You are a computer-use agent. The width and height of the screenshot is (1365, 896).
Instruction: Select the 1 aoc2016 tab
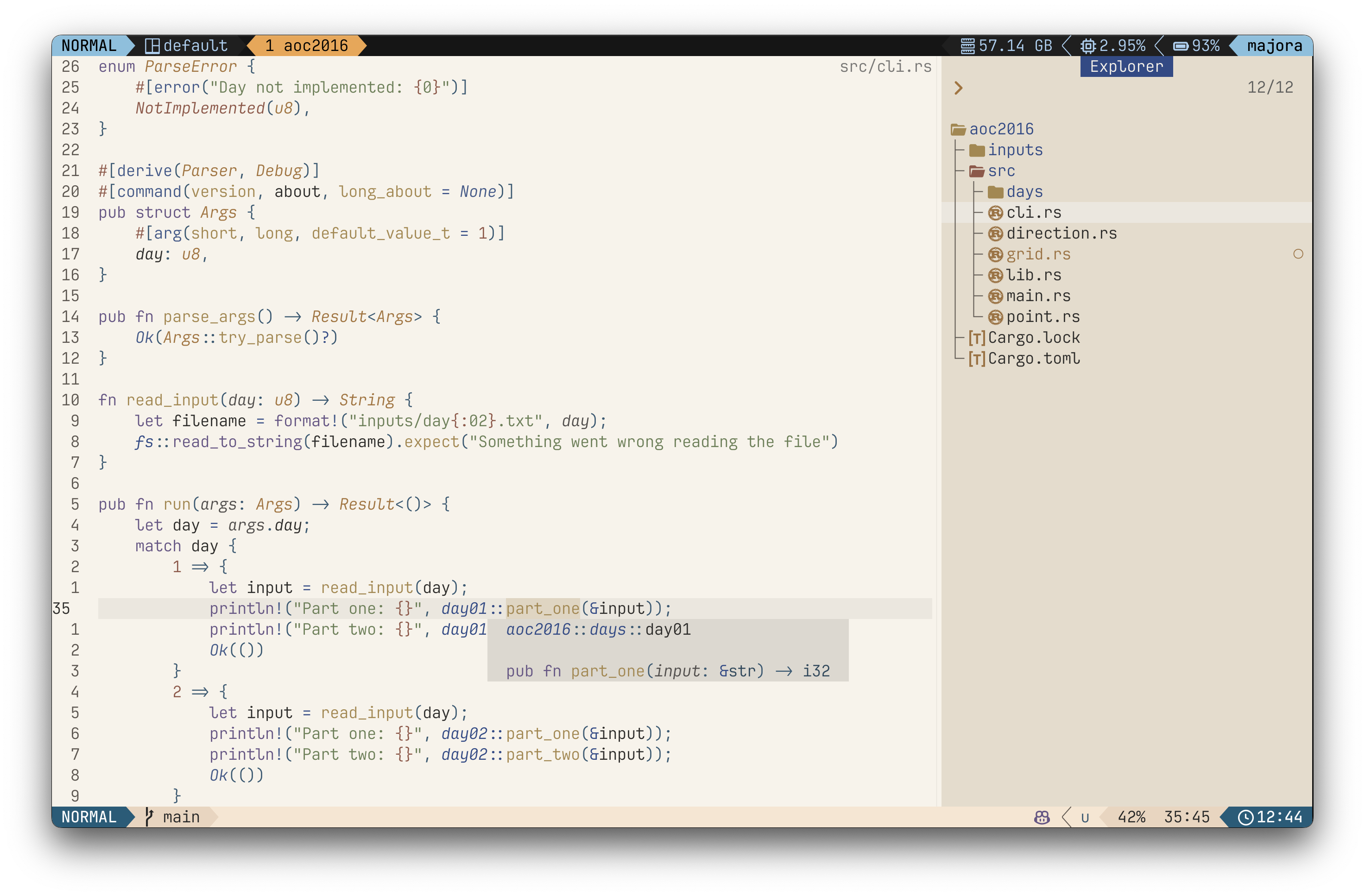point(306,46)
